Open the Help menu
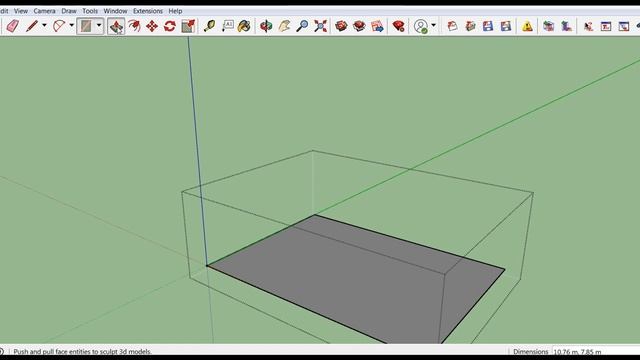The height and width of the screenshot is (360, 640). [x=175, y=11]
